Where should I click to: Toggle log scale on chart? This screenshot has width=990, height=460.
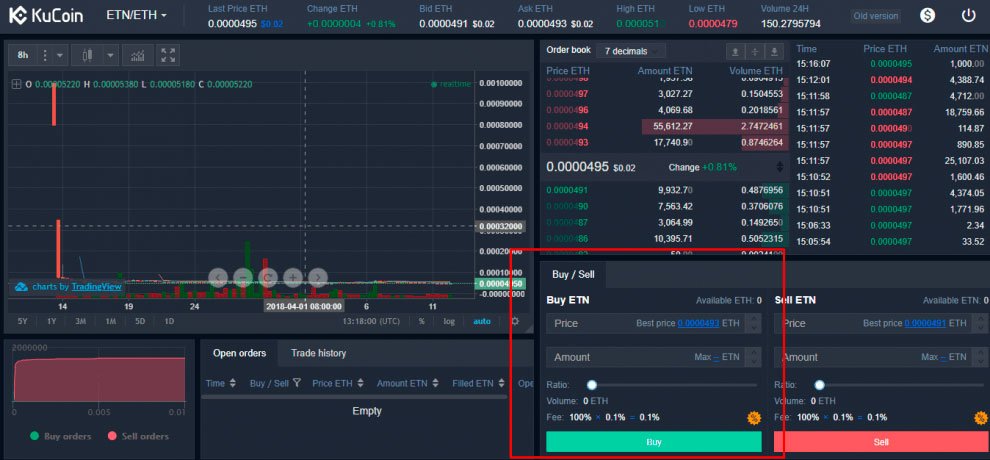tap(449, 321)
